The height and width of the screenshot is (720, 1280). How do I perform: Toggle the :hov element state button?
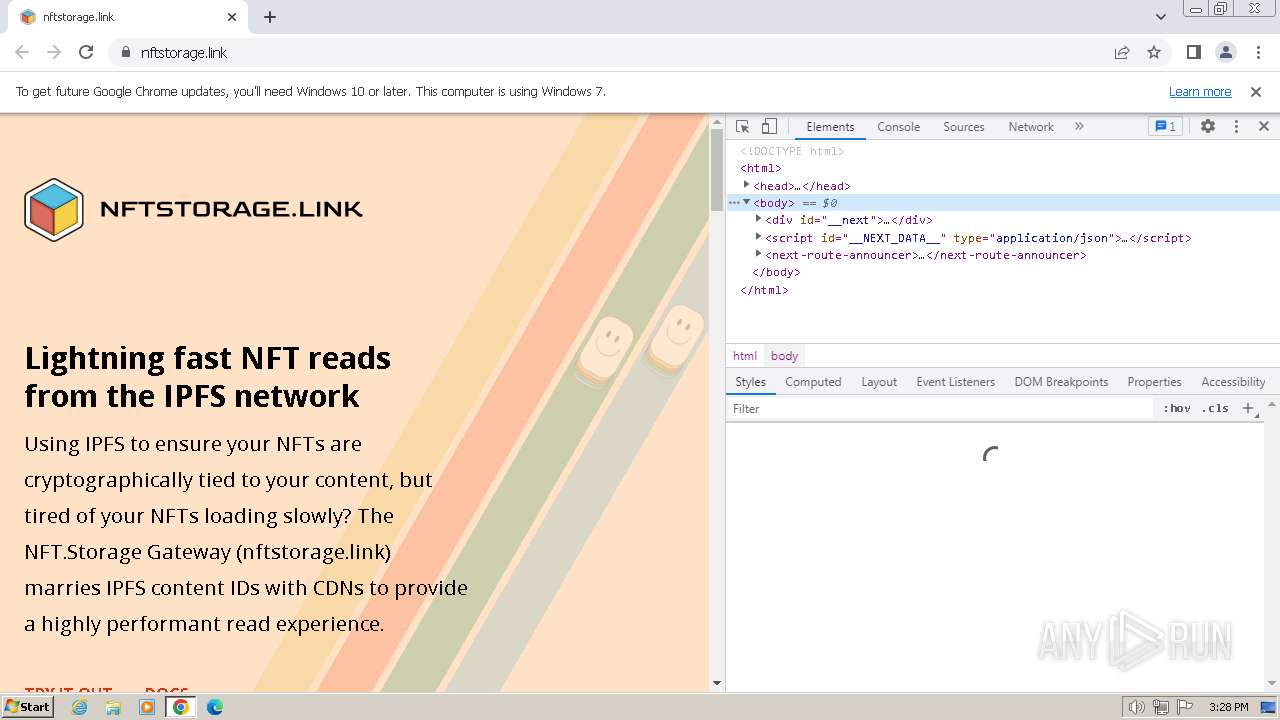[x=1176, y=408]
